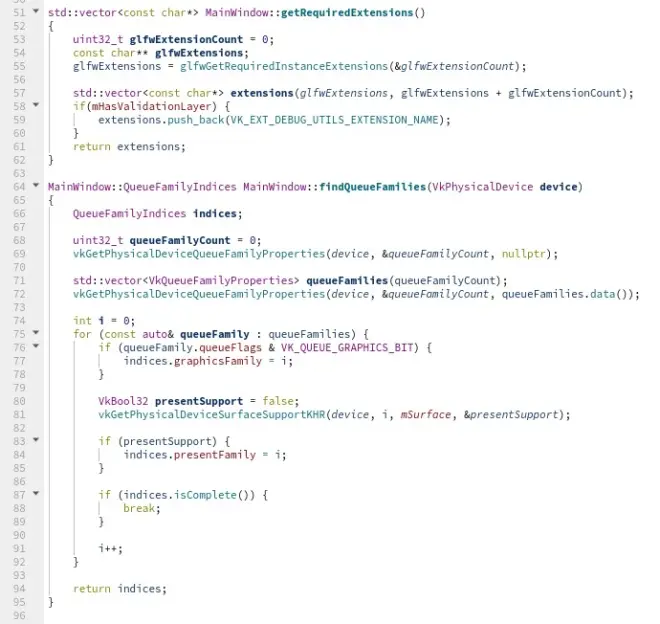Click on queueFamilyCount declaration at line 68
Image resolution: width=660 pixels, height=624 pixels.
pyautogui.click(x=180, y=240)
